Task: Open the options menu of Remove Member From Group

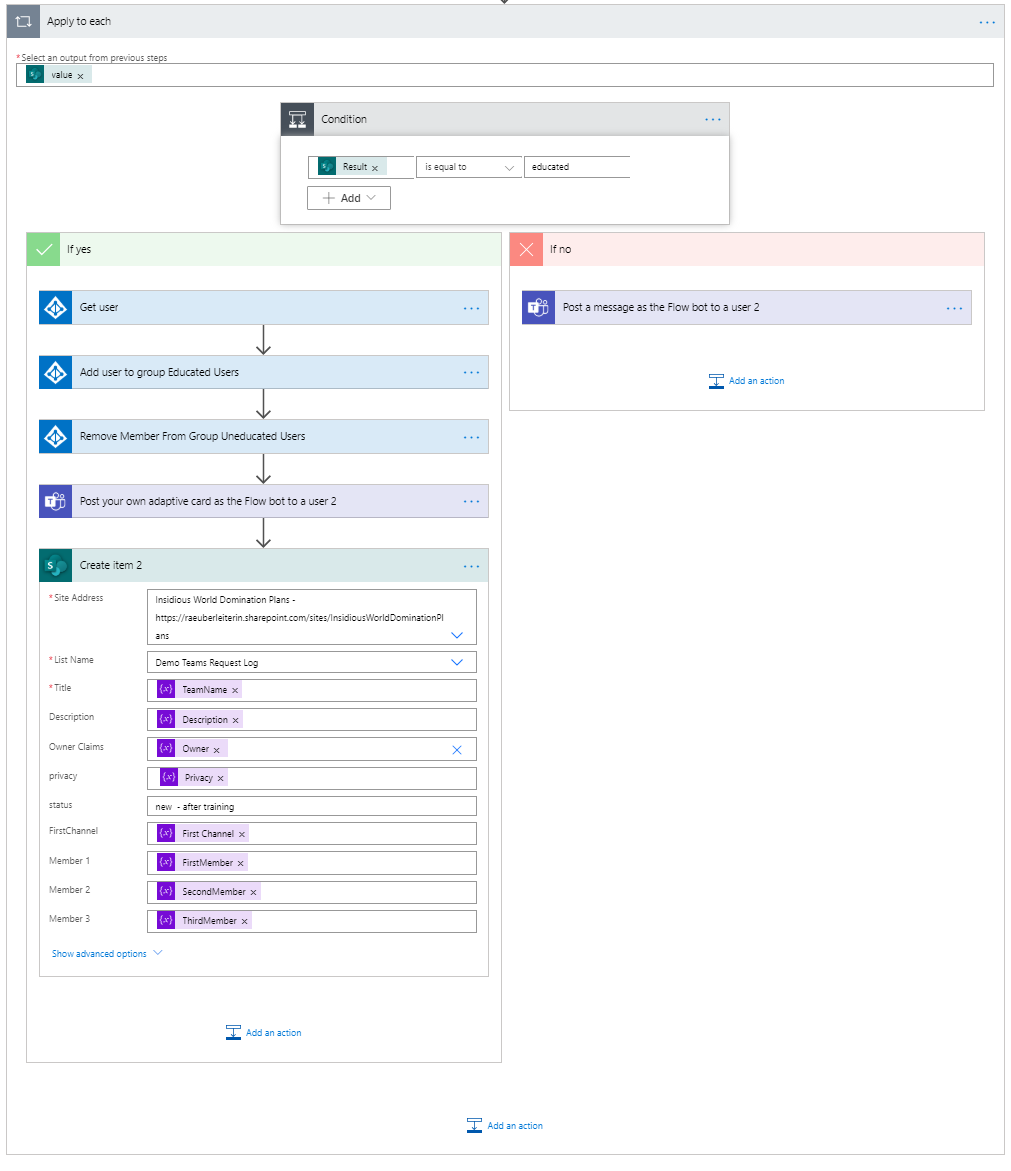Action: (x=471, y=436)
